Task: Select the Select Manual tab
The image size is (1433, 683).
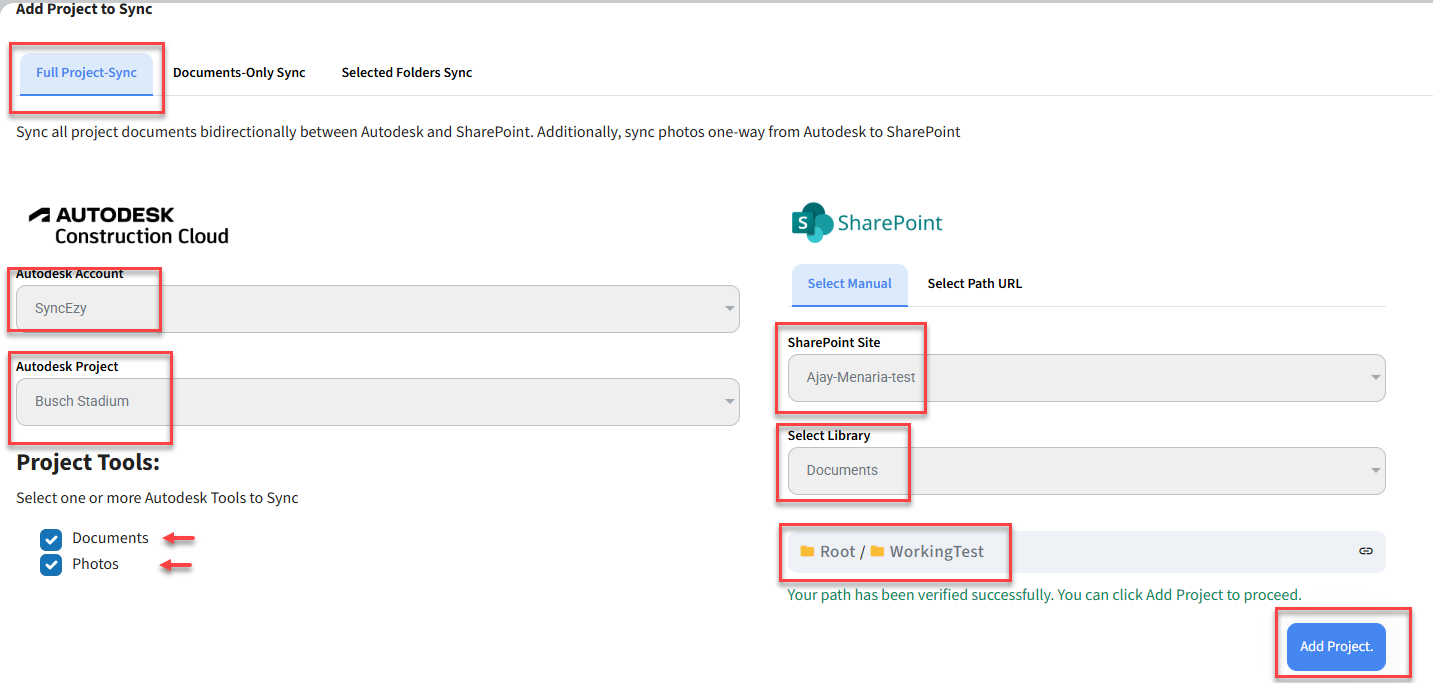Action: point(849,284)
